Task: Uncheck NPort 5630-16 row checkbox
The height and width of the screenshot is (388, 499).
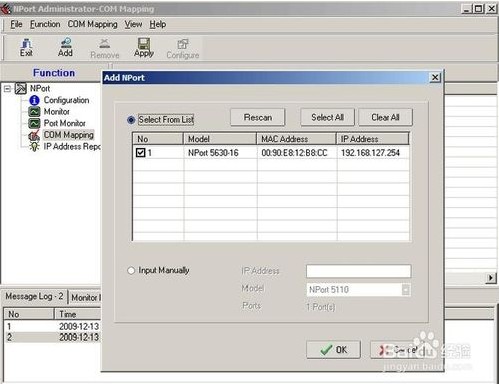Action: [140, 153]
